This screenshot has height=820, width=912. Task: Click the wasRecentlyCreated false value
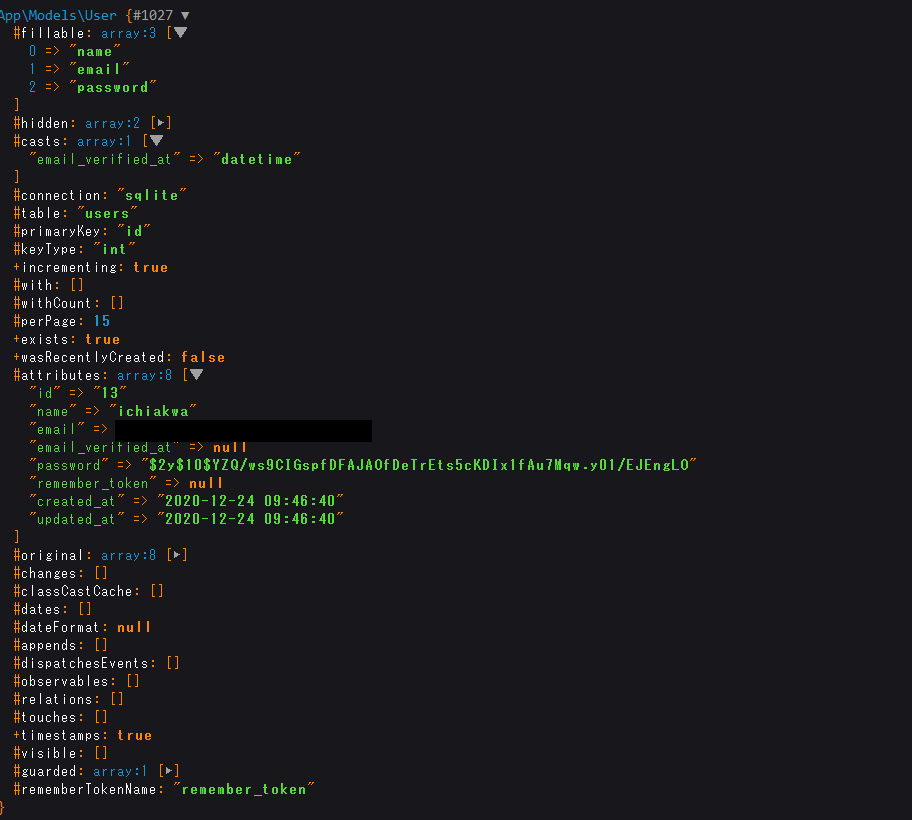[203, 357]
